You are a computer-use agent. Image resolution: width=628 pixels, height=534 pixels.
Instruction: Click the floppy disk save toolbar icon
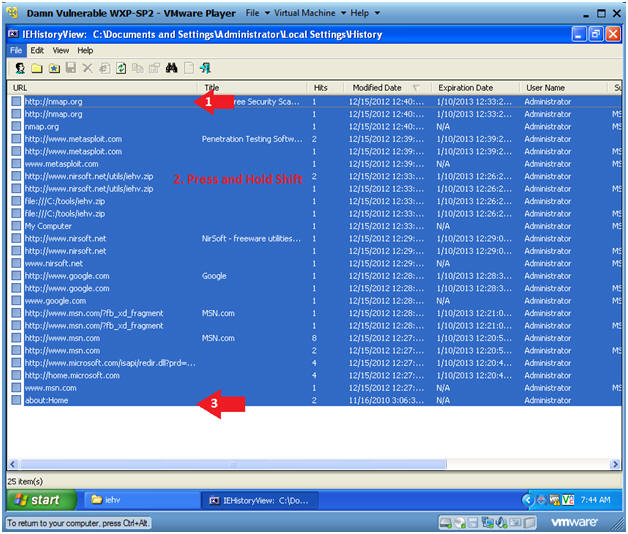coord(71,68)
